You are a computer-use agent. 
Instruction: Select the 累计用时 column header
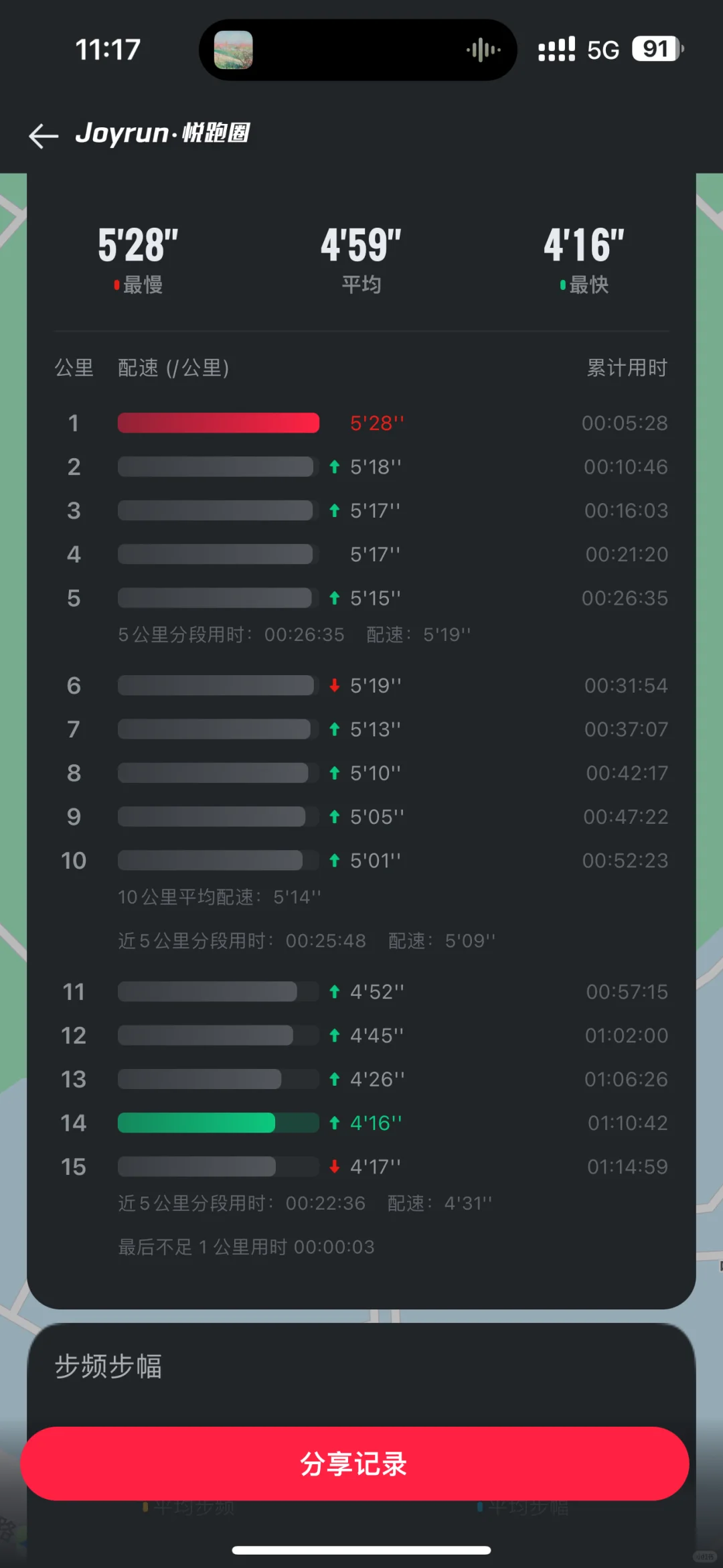(627, 368)
